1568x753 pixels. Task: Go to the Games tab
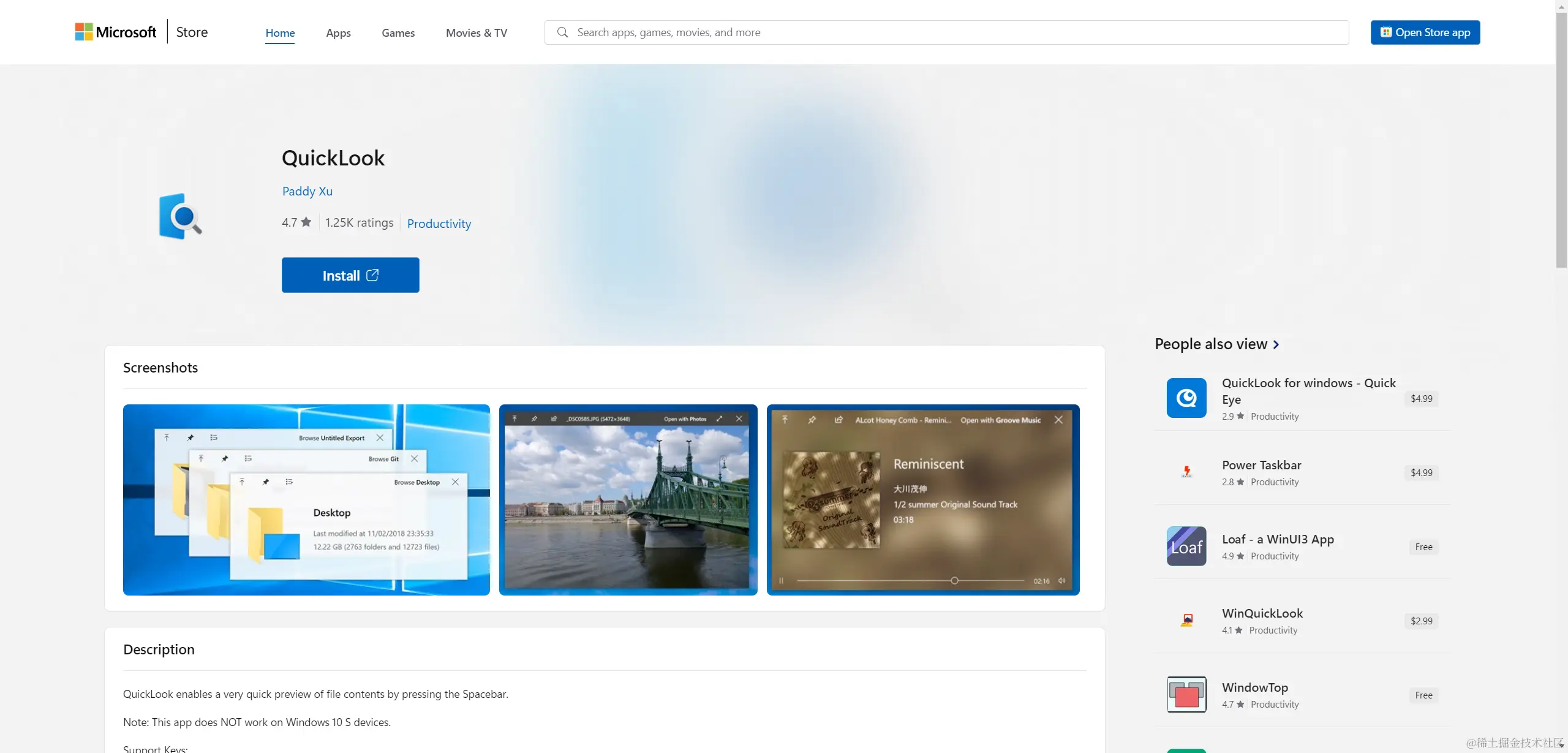point(398,32)
